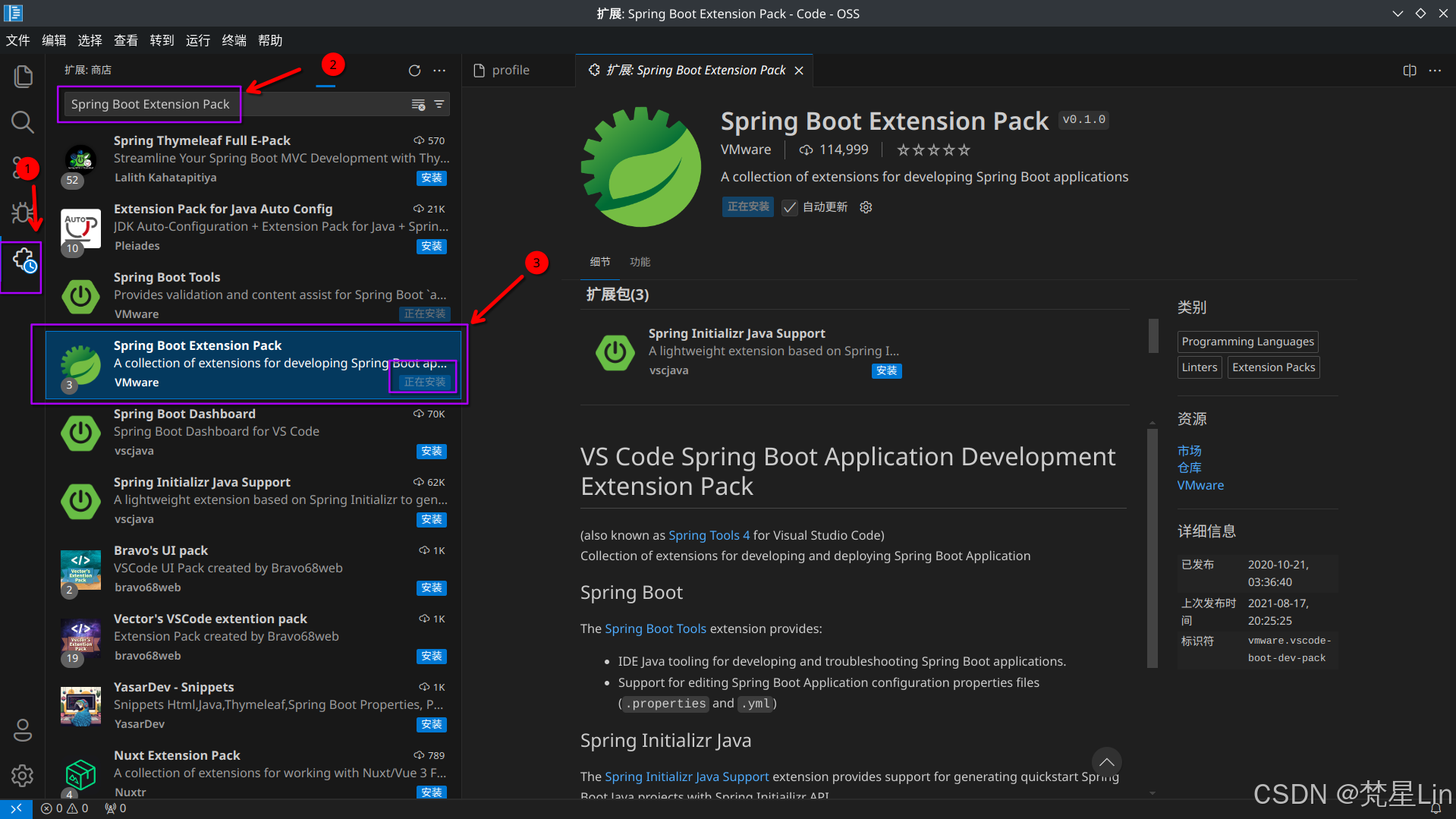Switch to the 功能 tab
The image size is (1456, 819).
click(640, 262)
